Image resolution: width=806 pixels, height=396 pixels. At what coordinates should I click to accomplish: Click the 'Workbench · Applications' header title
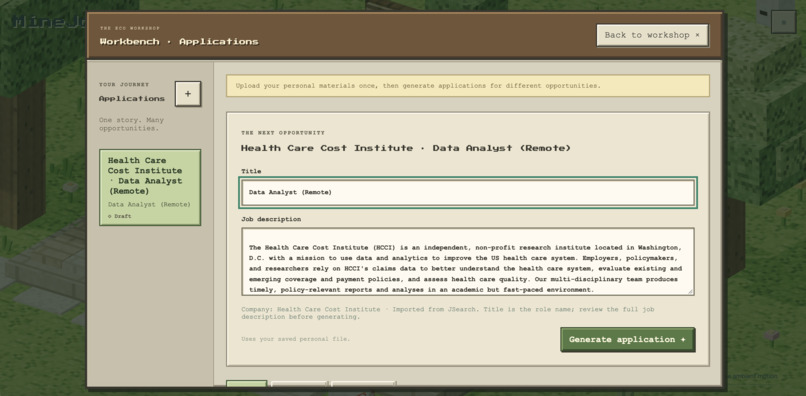pos(179,42)
